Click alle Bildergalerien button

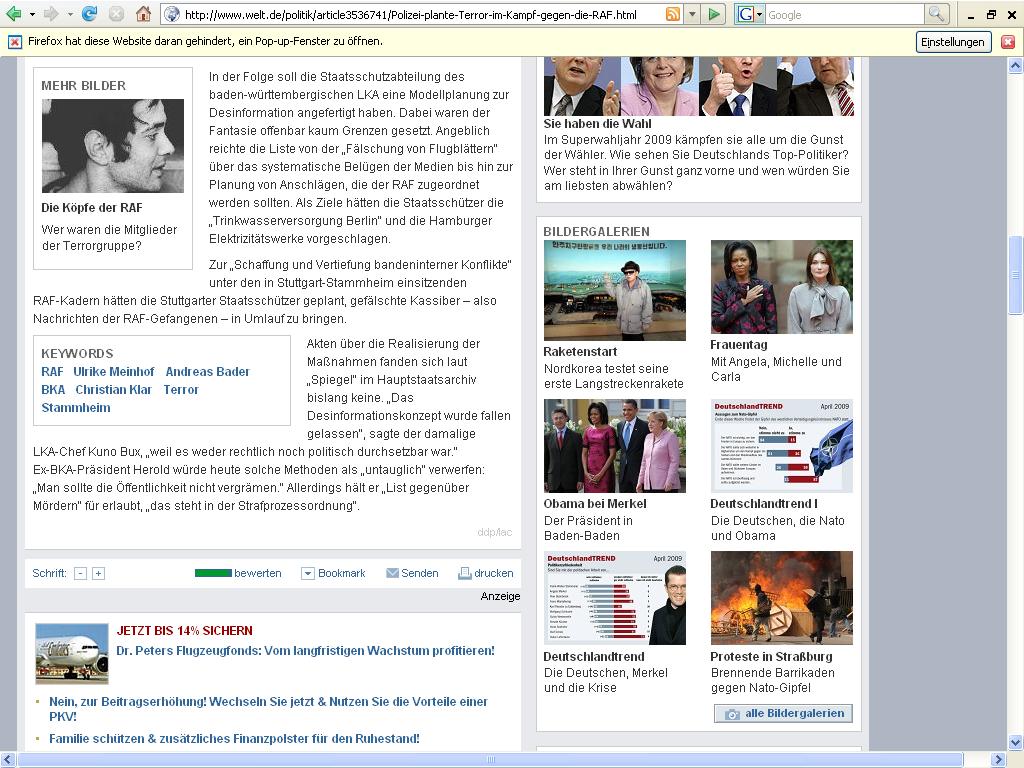tap(783, 714)
